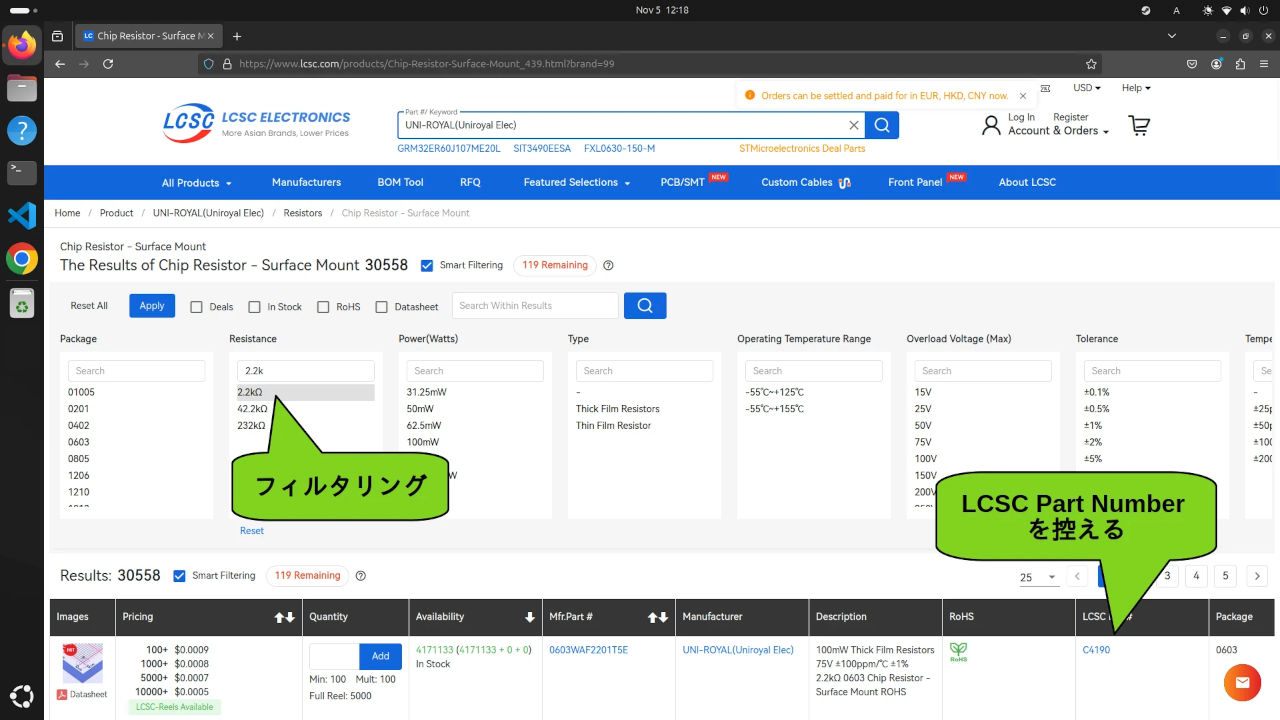Close the orders notification banner
This screenshot has height=720, width=1280.
click(x=1022, y=96)
